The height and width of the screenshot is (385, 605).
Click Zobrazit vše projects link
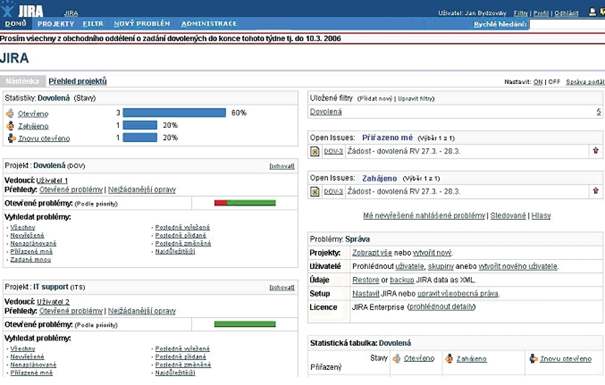(x=372, y=253)
